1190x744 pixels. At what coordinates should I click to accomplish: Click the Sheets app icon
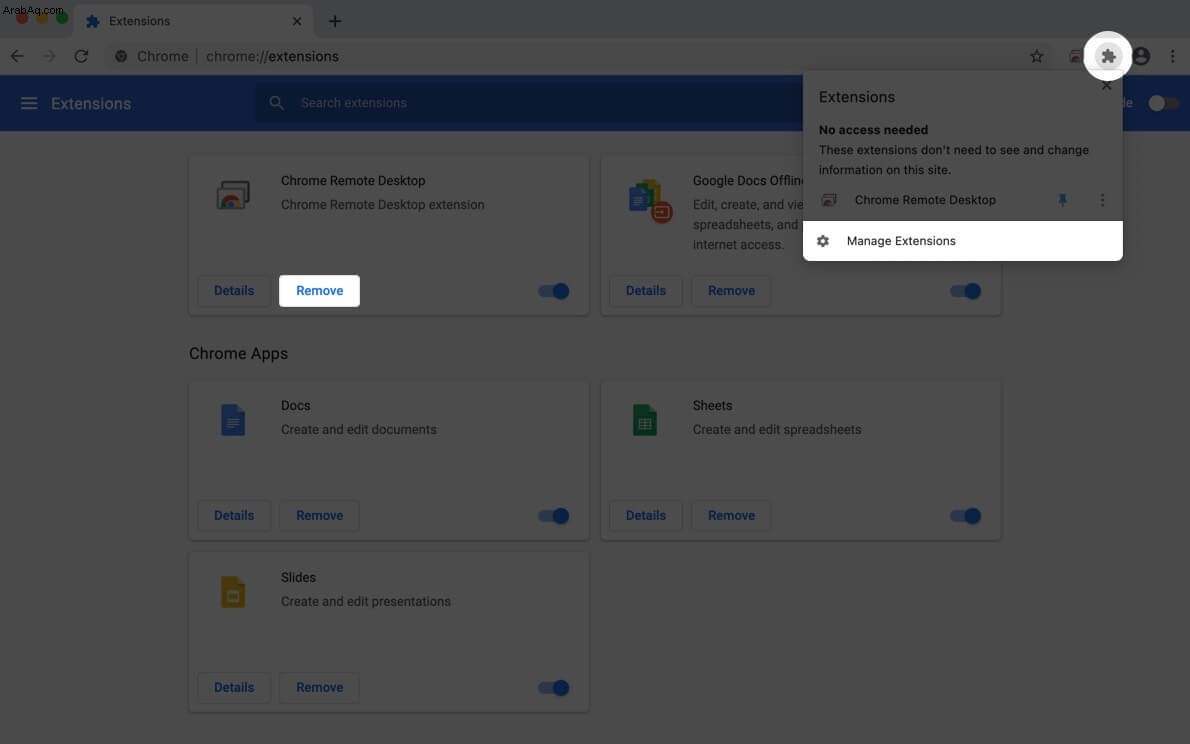pyautogui.click(x=644, y=420)
